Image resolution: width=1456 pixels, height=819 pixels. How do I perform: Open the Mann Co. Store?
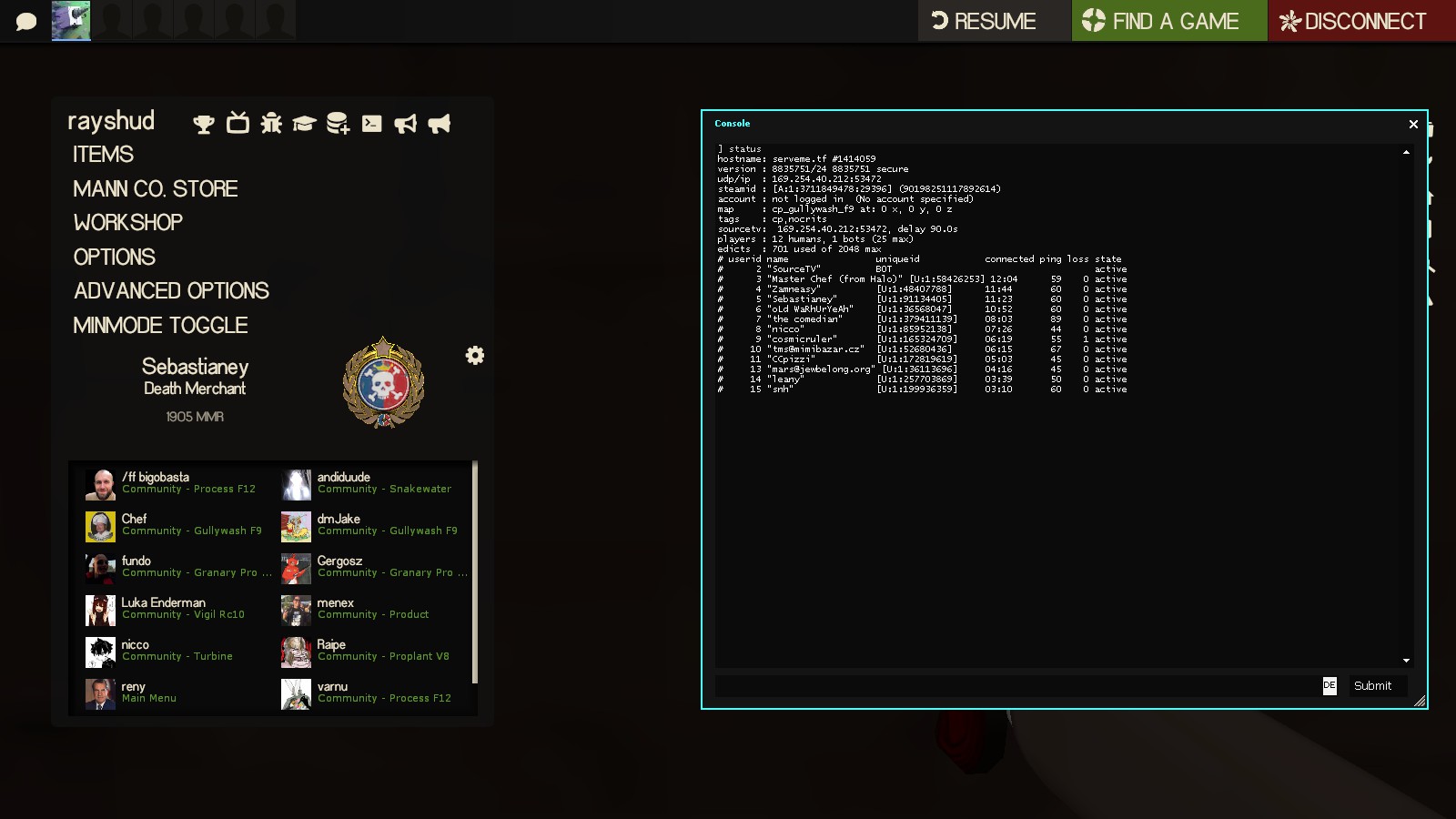(x=156, y=189)
